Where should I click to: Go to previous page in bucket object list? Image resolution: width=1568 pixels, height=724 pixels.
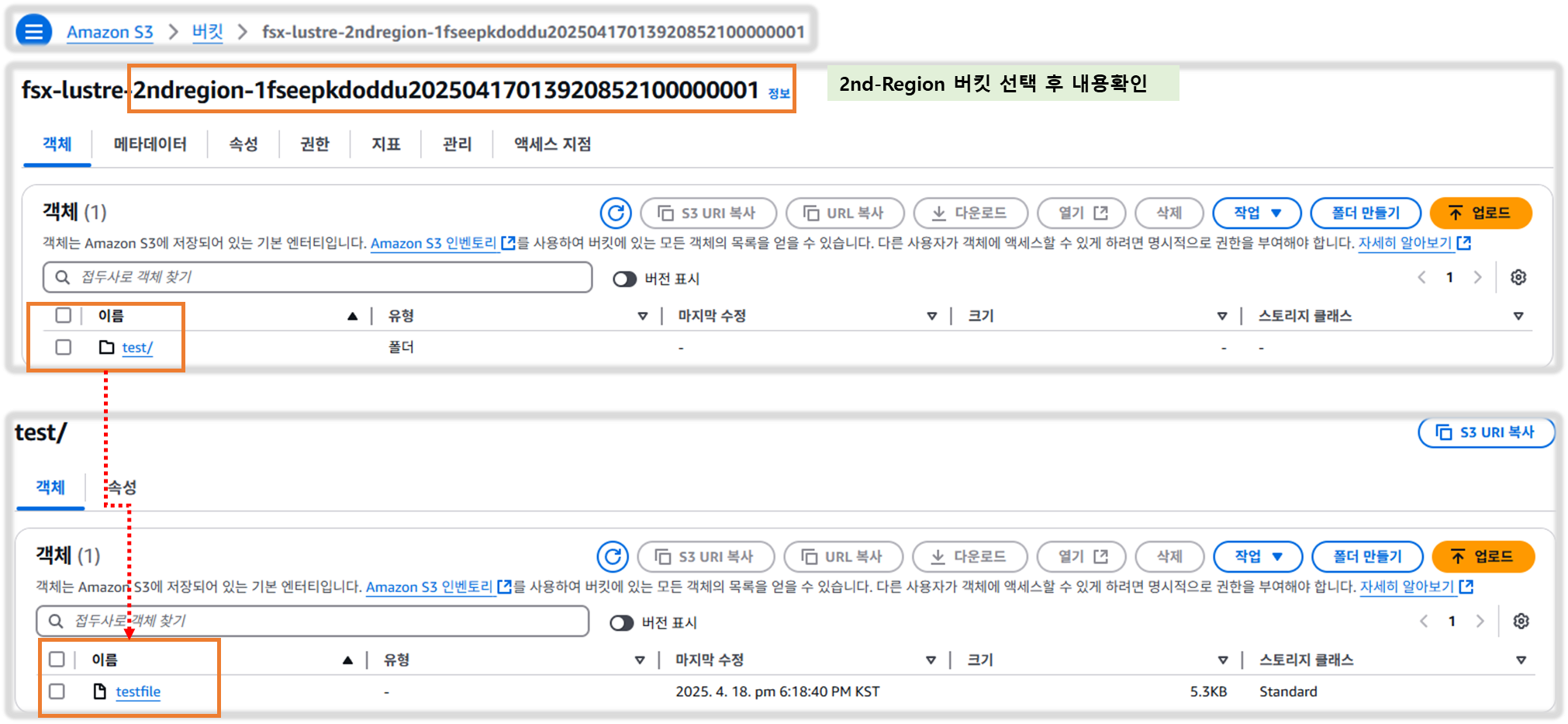pos(1422,277)
